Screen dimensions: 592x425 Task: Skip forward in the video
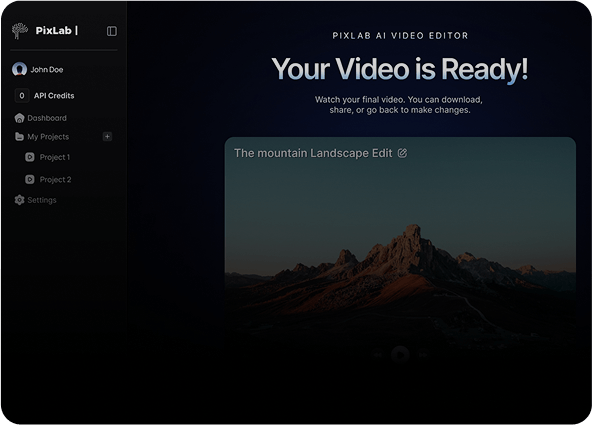423,355
